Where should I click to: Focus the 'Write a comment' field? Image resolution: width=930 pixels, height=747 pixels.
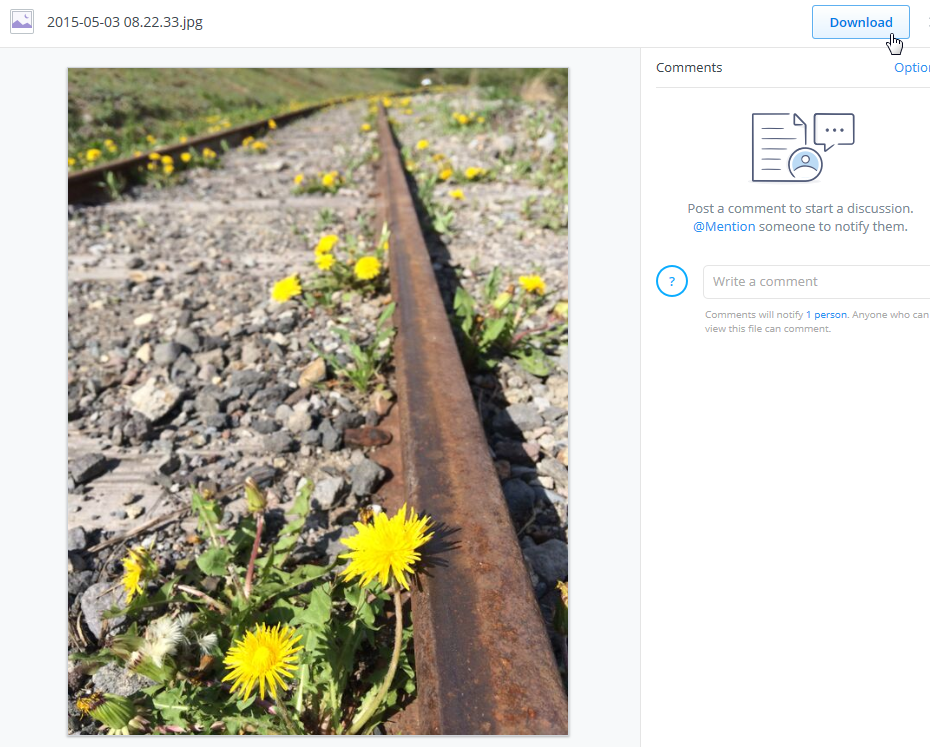pos(816,282)
